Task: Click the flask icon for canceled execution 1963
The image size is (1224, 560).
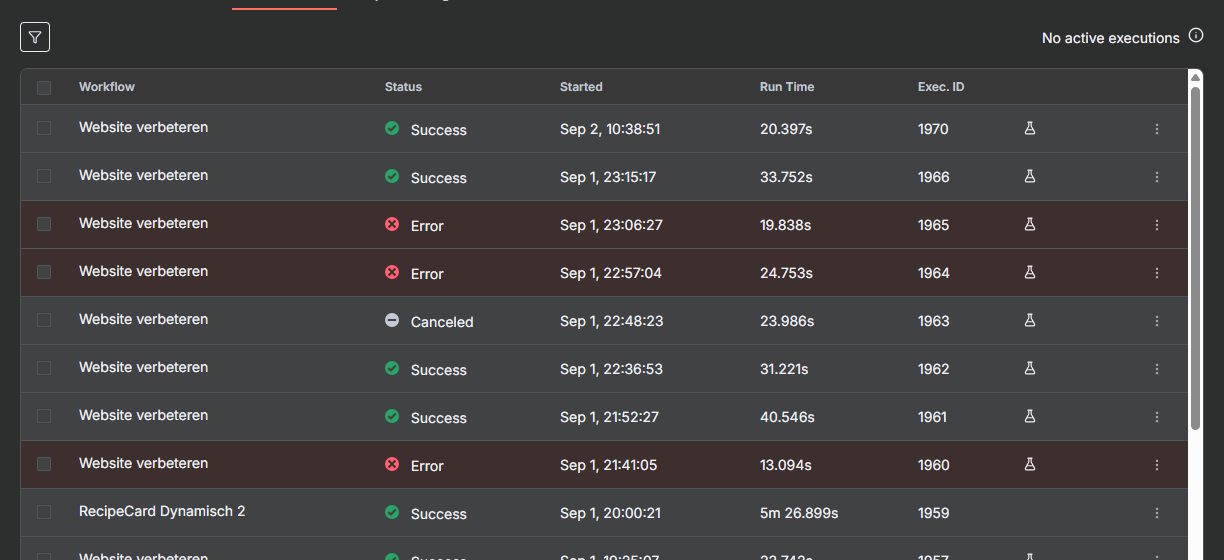Action: [x=1029, y=321]
